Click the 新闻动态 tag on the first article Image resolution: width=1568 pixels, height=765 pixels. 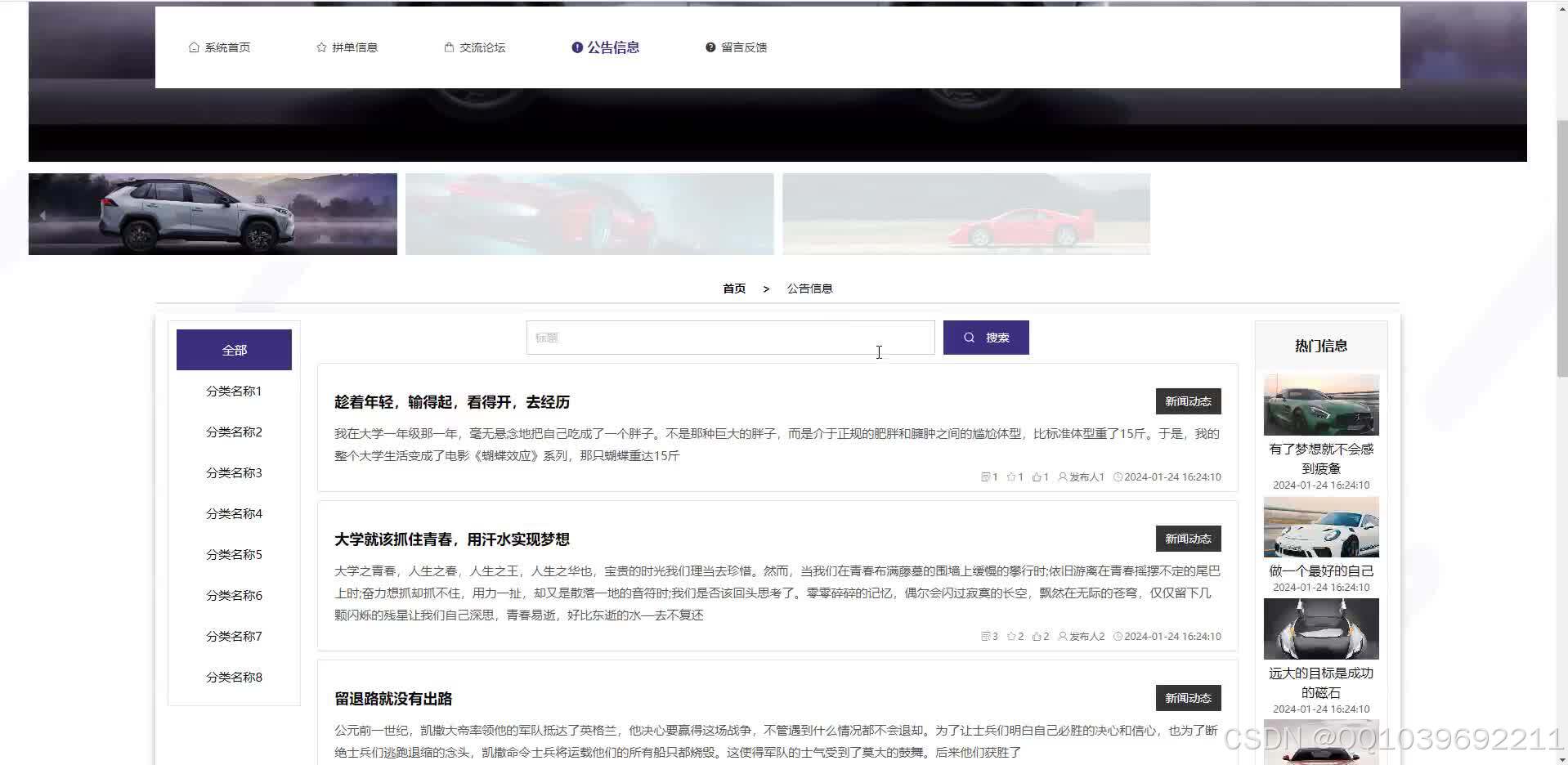click(1188, 400)
